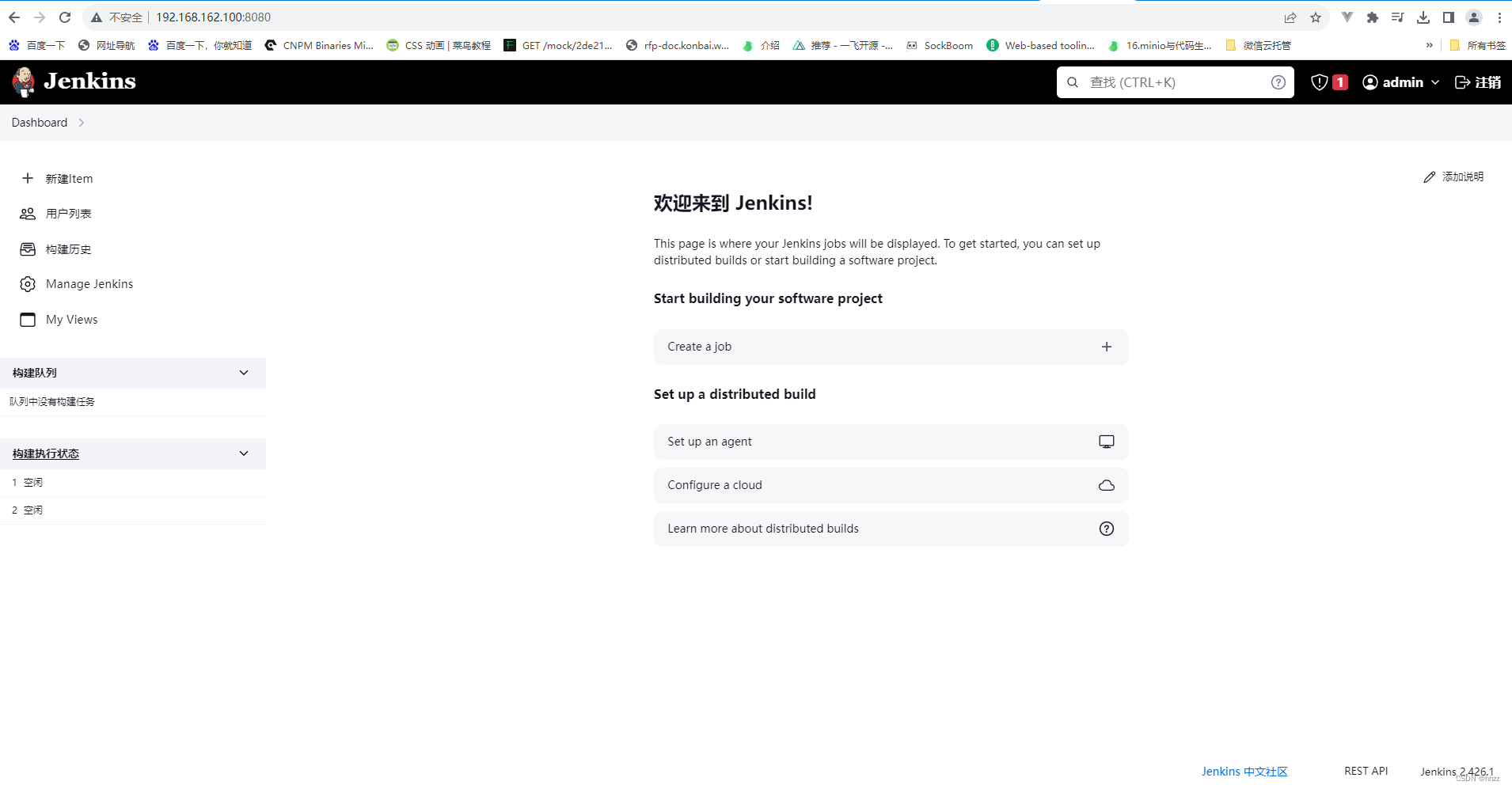Click 添加说明 pencil icon

1429,177
